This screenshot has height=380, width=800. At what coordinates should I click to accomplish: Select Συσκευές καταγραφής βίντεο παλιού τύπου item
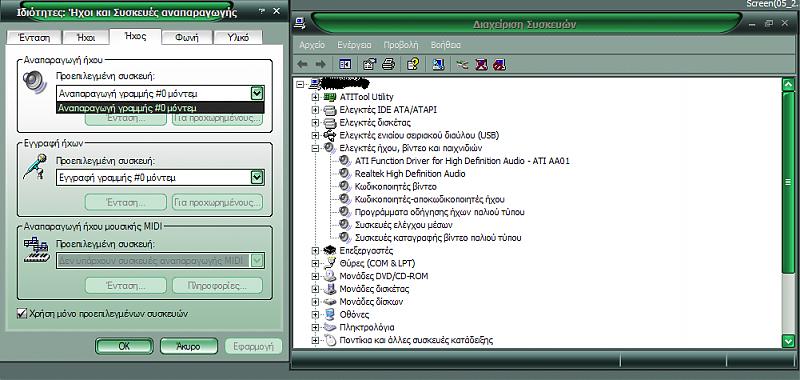point(438,238)
